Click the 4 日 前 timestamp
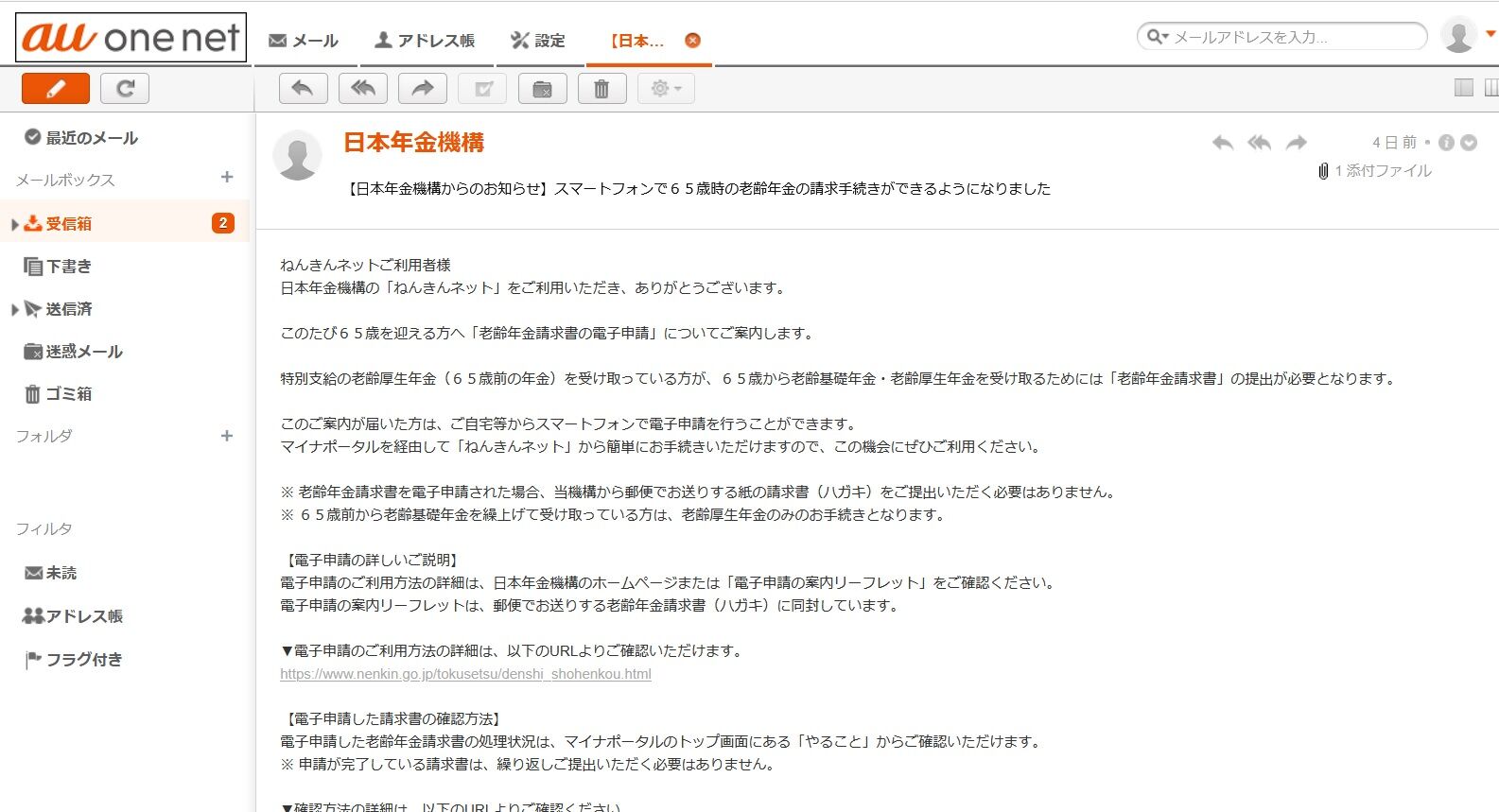 (x=1394, y=143)
